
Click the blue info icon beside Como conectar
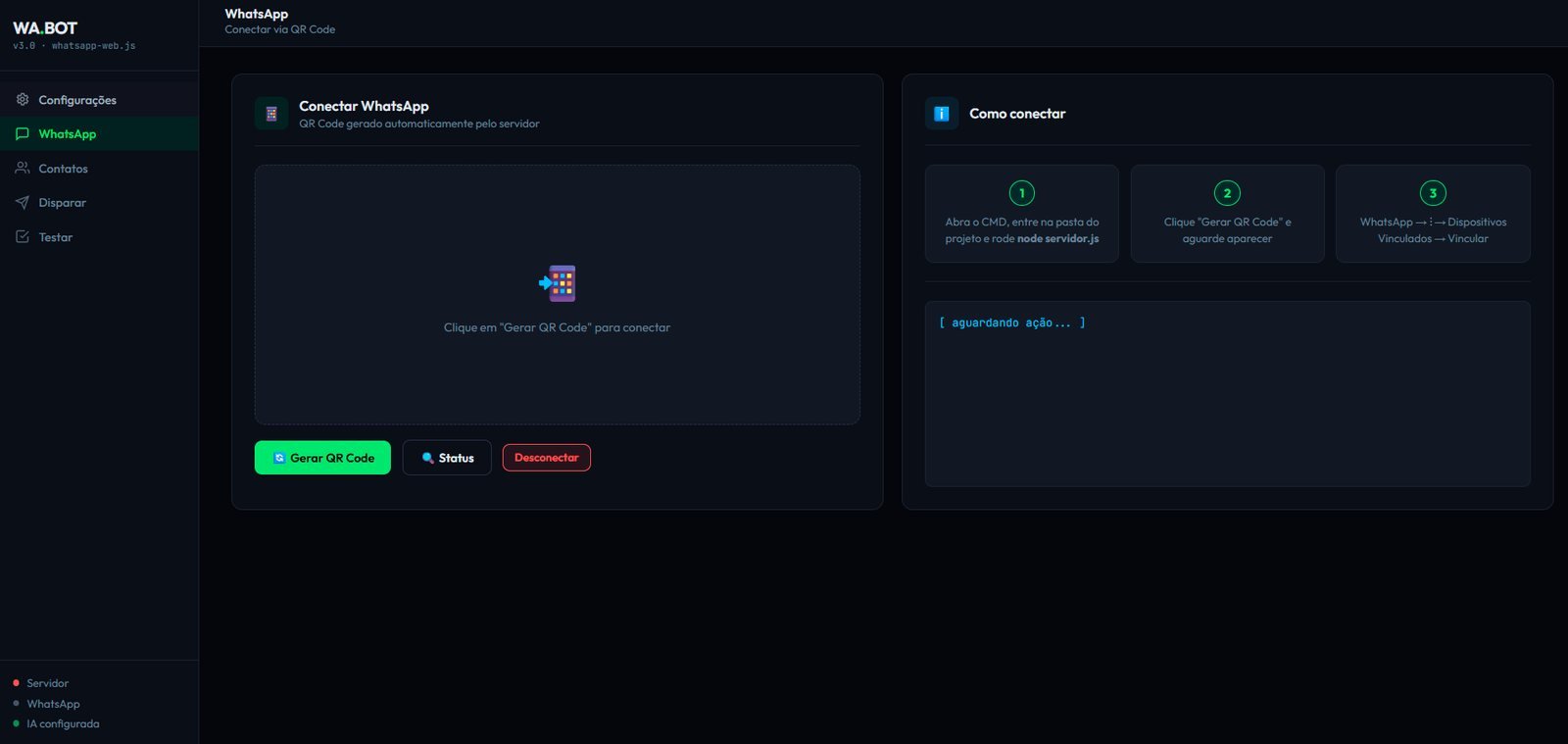pyautogui.click(x=942, y=114)
